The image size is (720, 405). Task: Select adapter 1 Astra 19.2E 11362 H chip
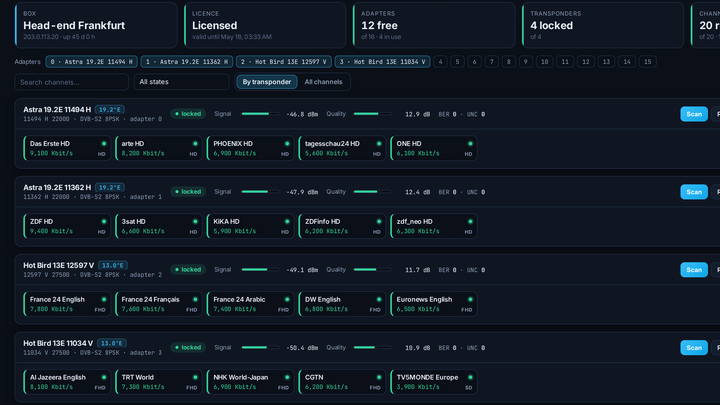pos(186,62)
